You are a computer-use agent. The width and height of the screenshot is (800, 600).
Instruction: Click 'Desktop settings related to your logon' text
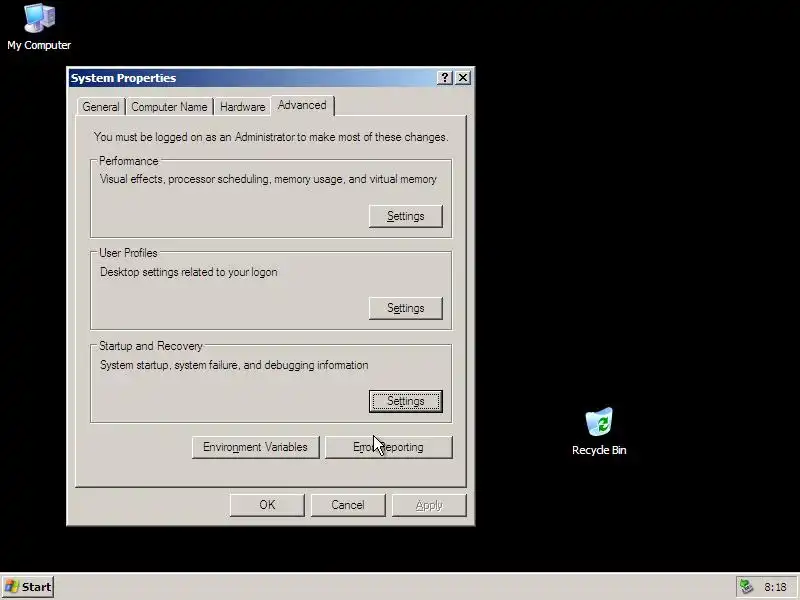(x=189, y=272)
